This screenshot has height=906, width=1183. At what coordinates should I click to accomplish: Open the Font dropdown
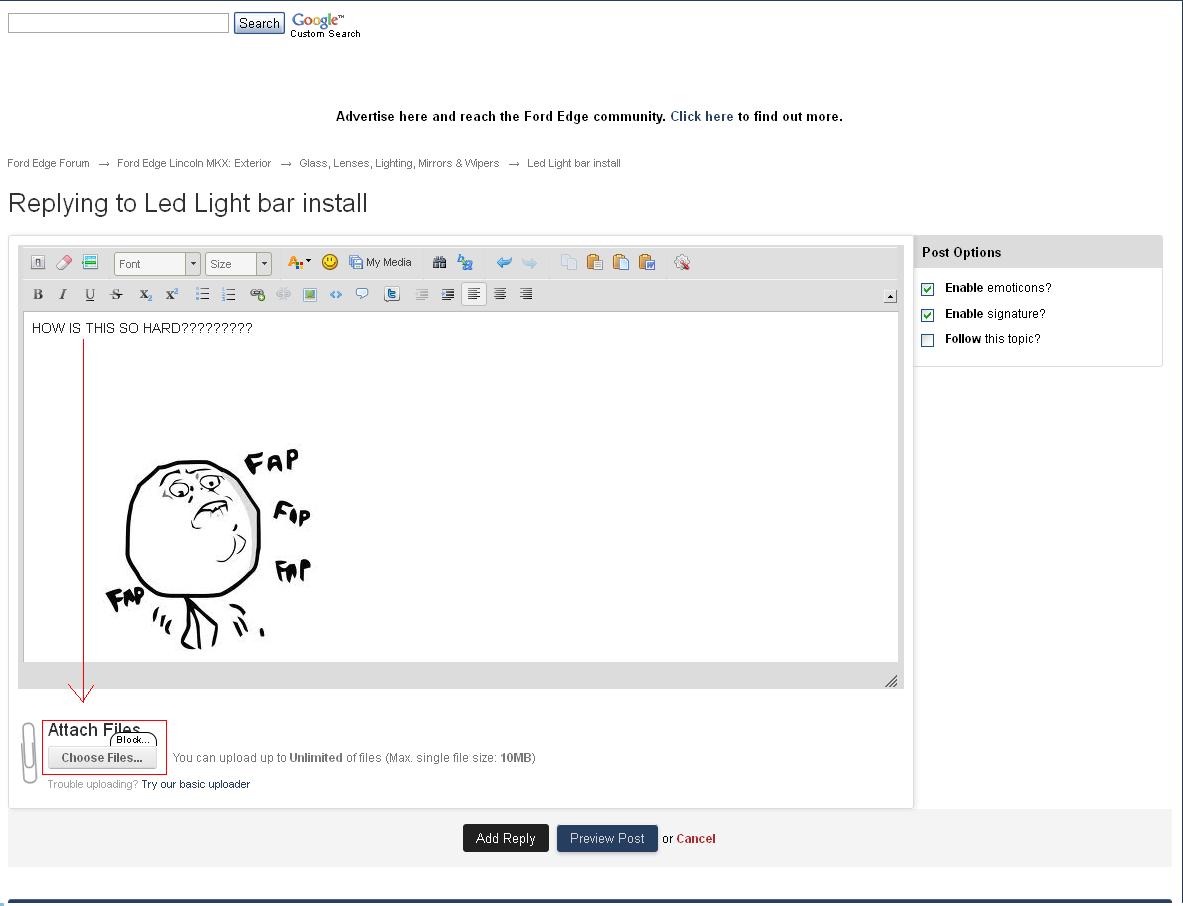pos(157,264)
